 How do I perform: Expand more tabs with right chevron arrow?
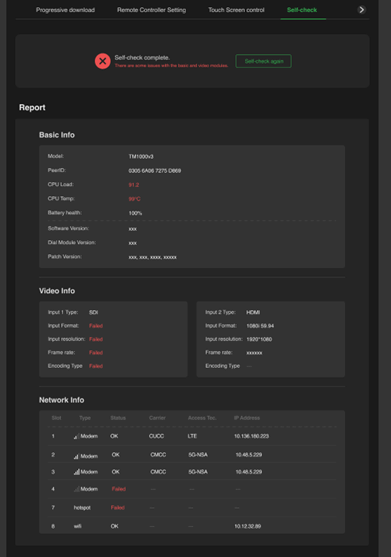[361, 10]
